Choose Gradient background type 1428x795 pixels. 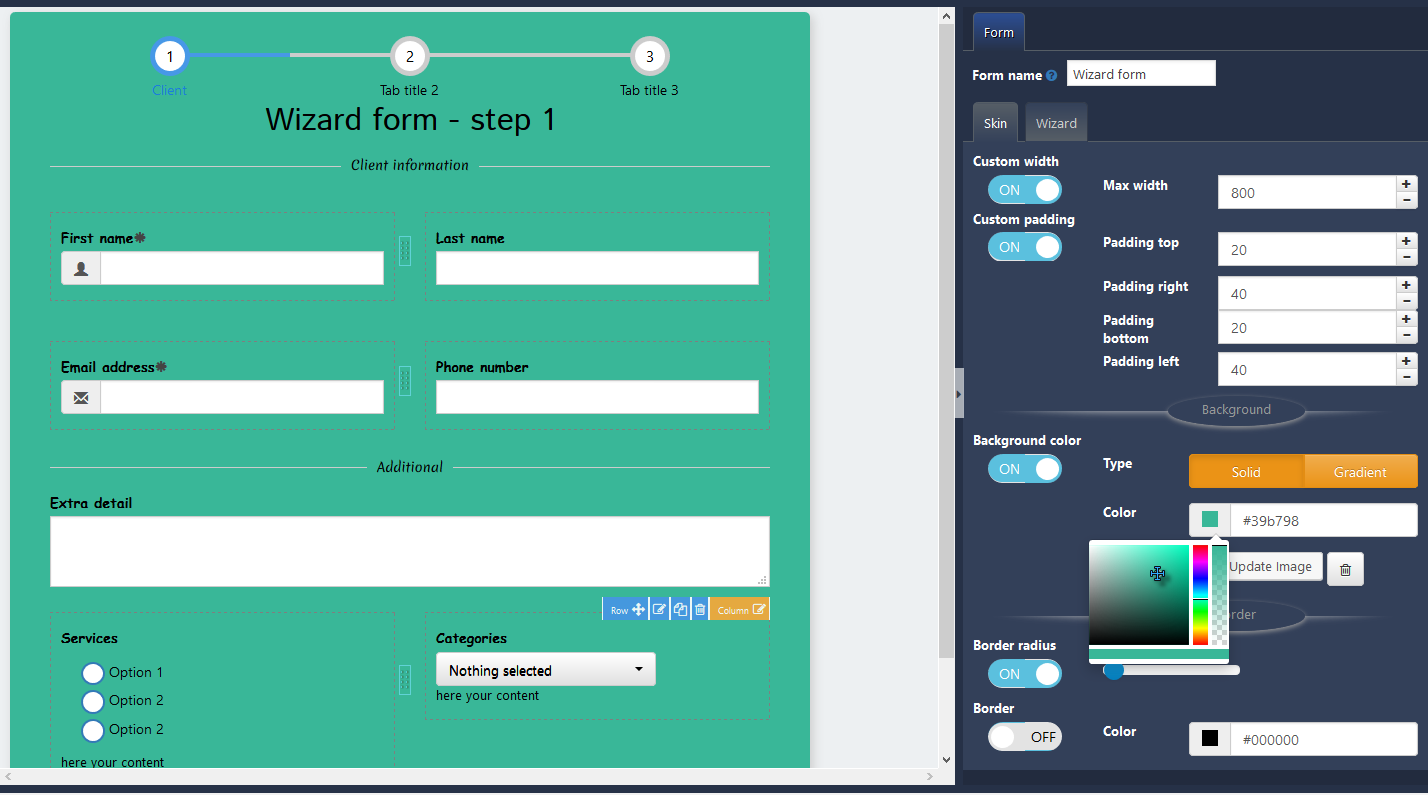pos(1360,472)
